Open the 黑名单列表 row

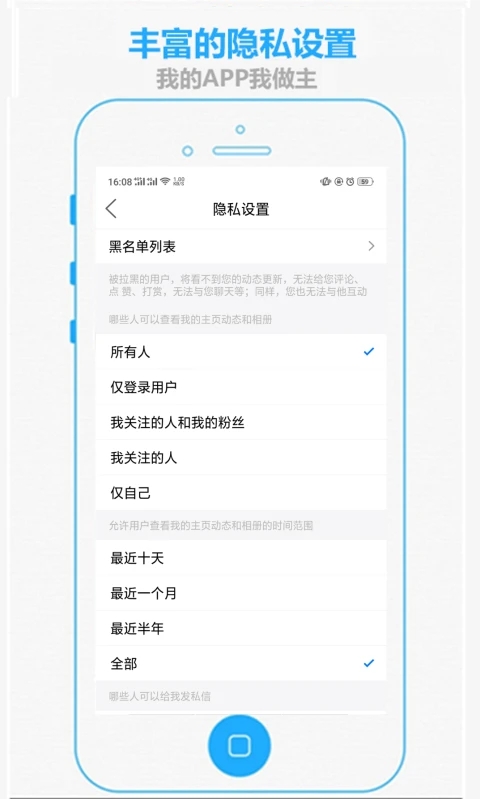coord(241,246)
